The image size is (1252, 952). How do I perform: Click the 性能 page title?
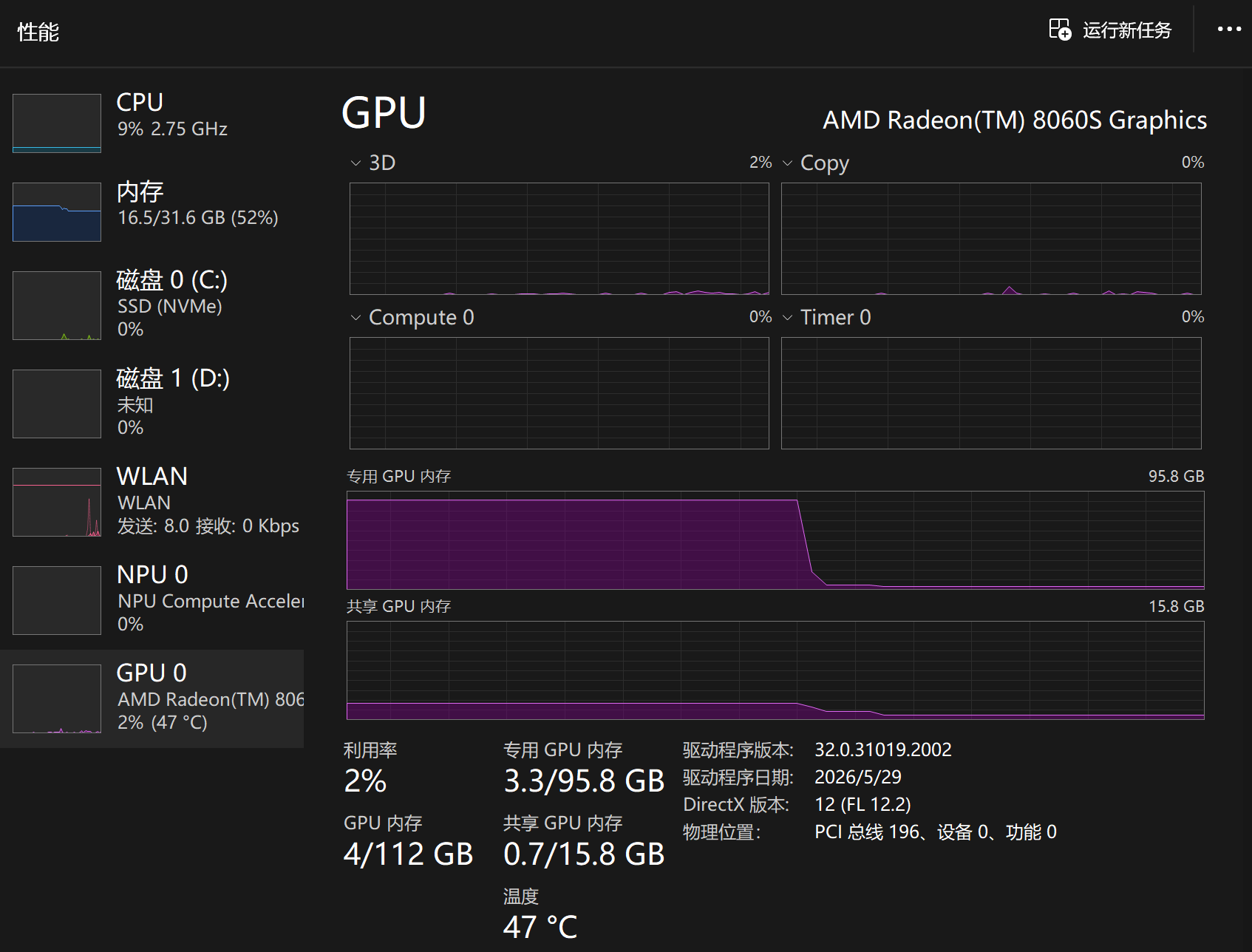38,32
